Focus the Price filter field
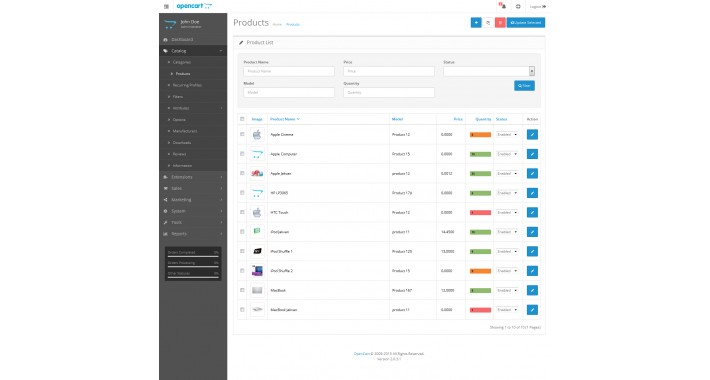Screen dimensions: 710x380 point(389,71)
